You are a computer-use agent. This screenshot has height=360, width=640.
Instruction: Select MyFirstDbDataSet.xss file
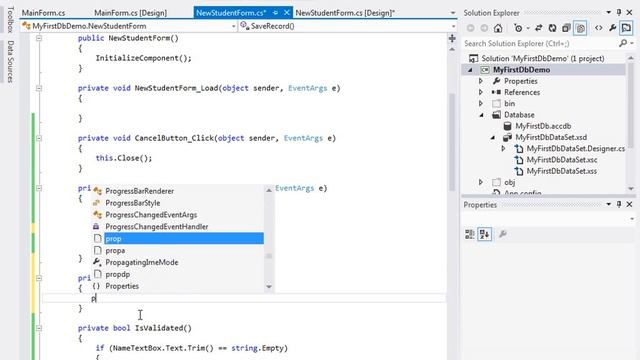562,171
